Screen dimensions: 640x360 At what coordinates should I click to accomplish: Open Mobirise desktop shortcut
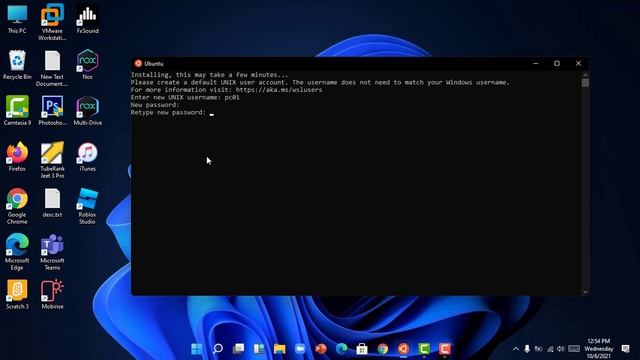[52, 294]
